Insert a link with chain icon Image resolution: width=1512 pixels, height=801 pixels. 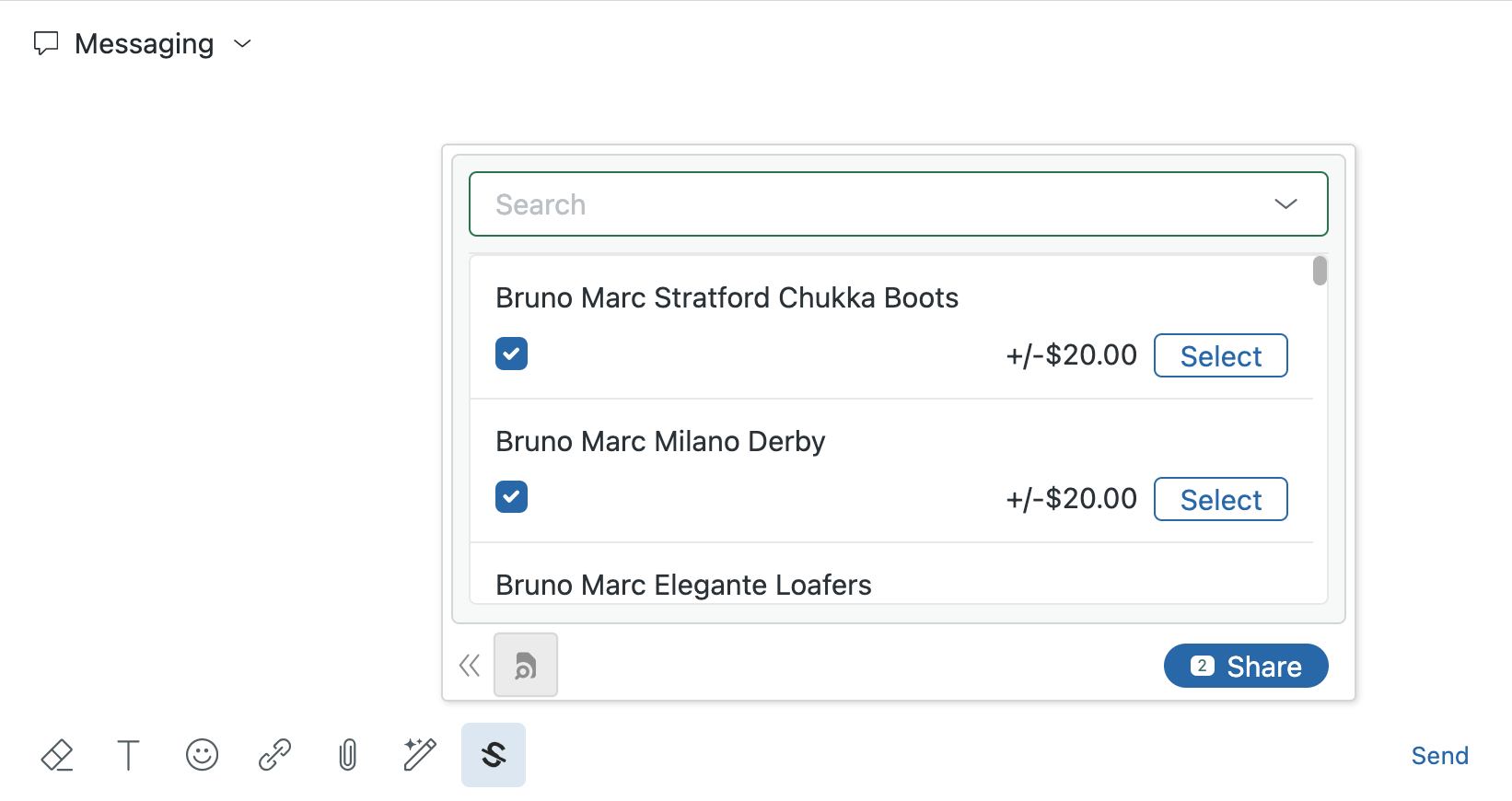coord(274,755)
